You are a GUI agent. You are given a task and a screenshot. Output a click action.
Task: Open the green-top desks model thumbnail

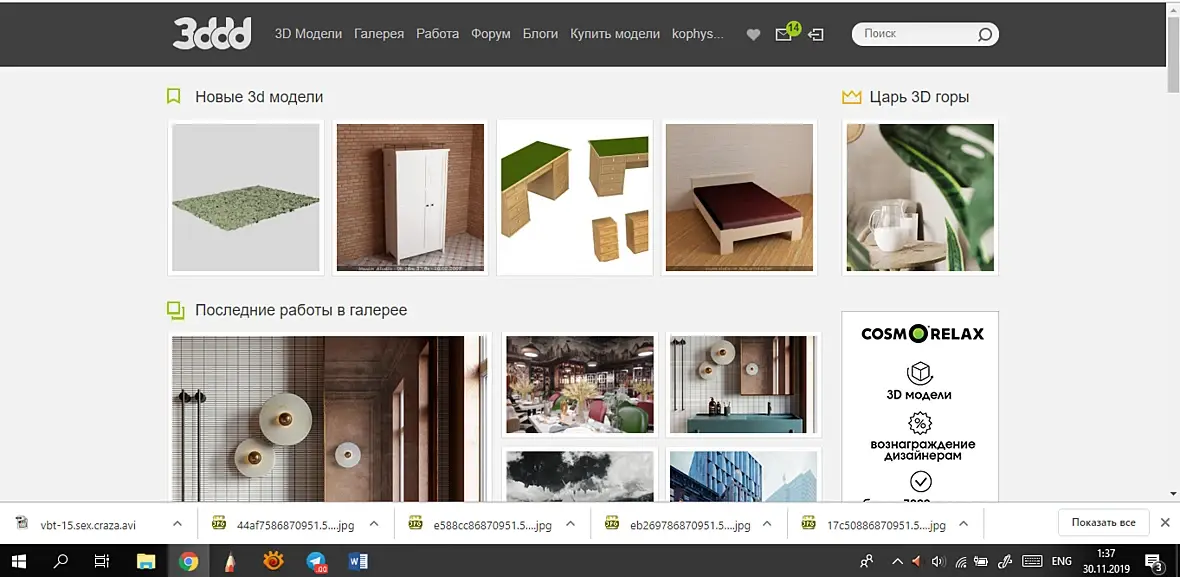575,197
